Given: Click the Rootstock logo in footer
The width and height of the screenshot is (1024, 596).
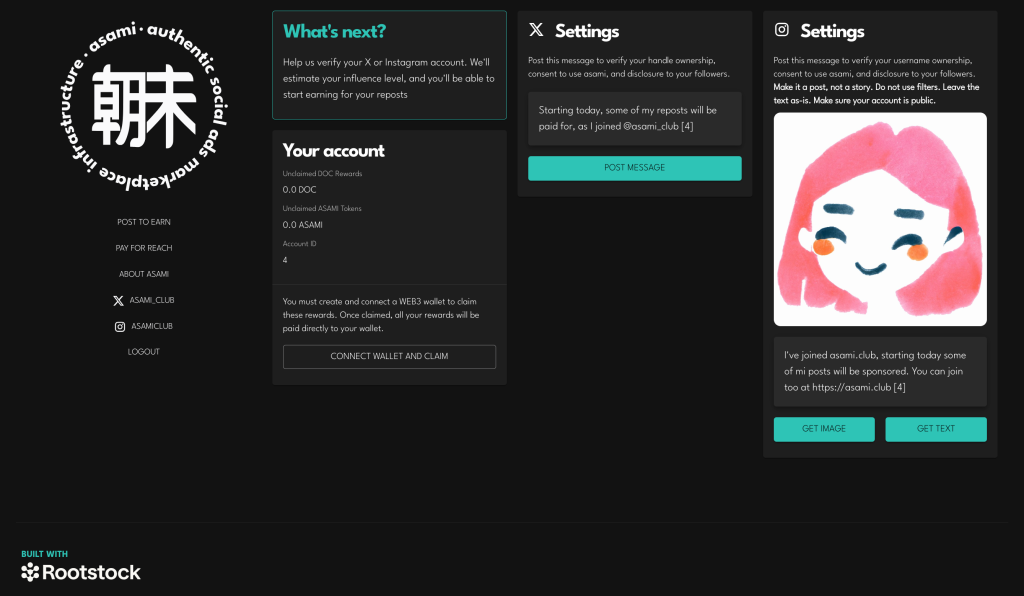Looking at the screenshot, I should tap(81, 572).
